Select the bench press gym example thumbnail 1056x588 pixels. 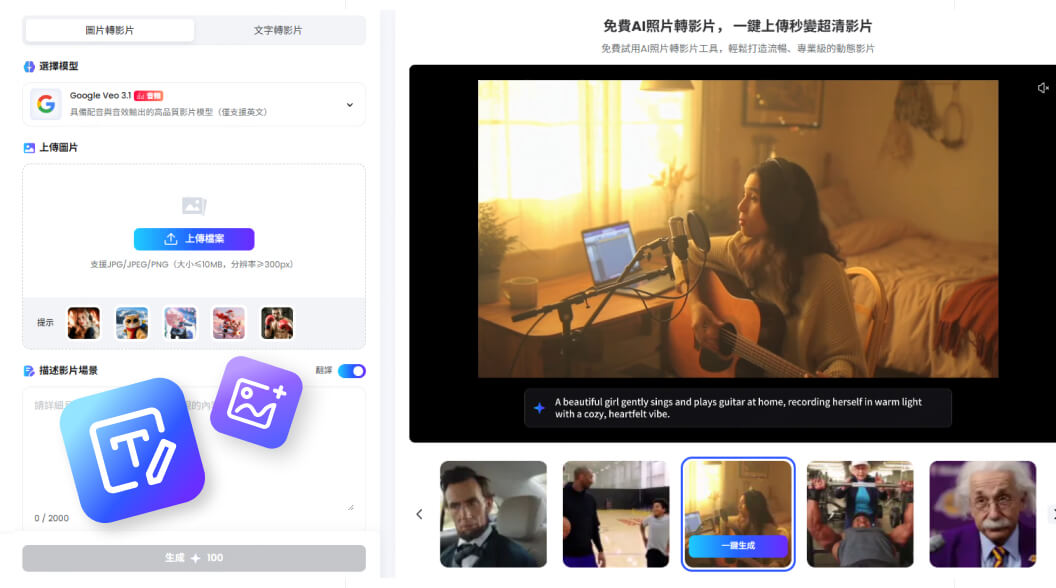point(860,514)
